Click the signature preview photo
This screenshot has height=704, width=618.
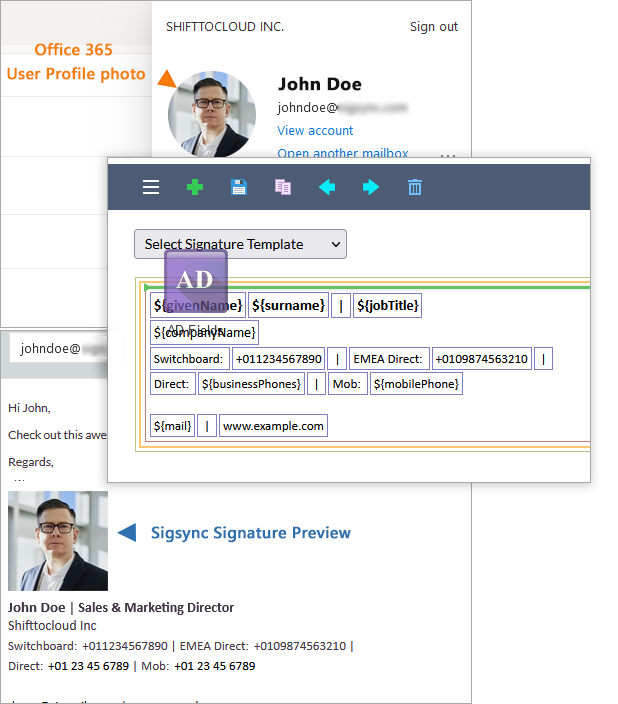click(x=58, y=541)
